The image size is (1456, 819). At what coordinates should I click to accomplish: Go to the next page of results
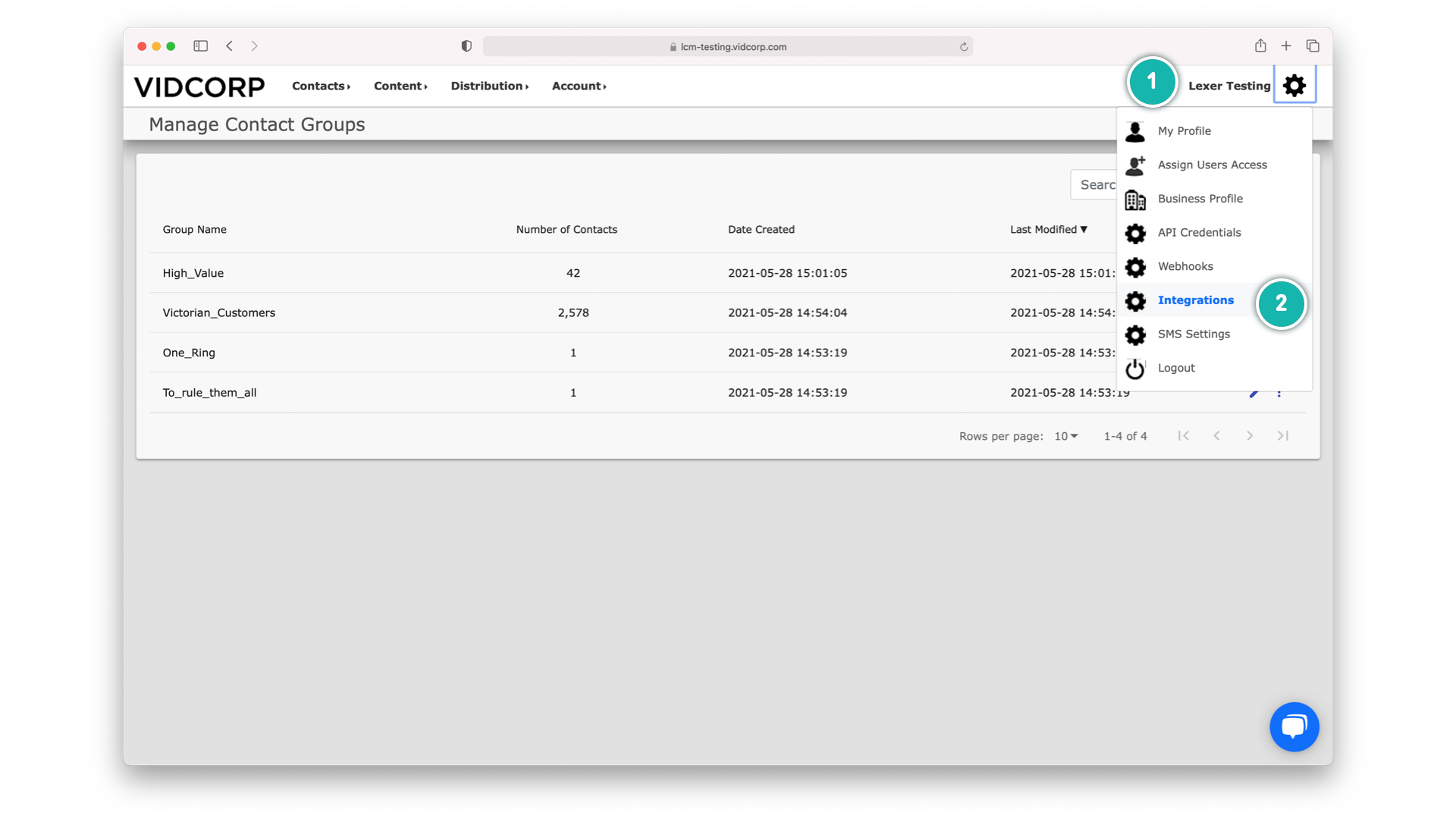point(1250,436)
